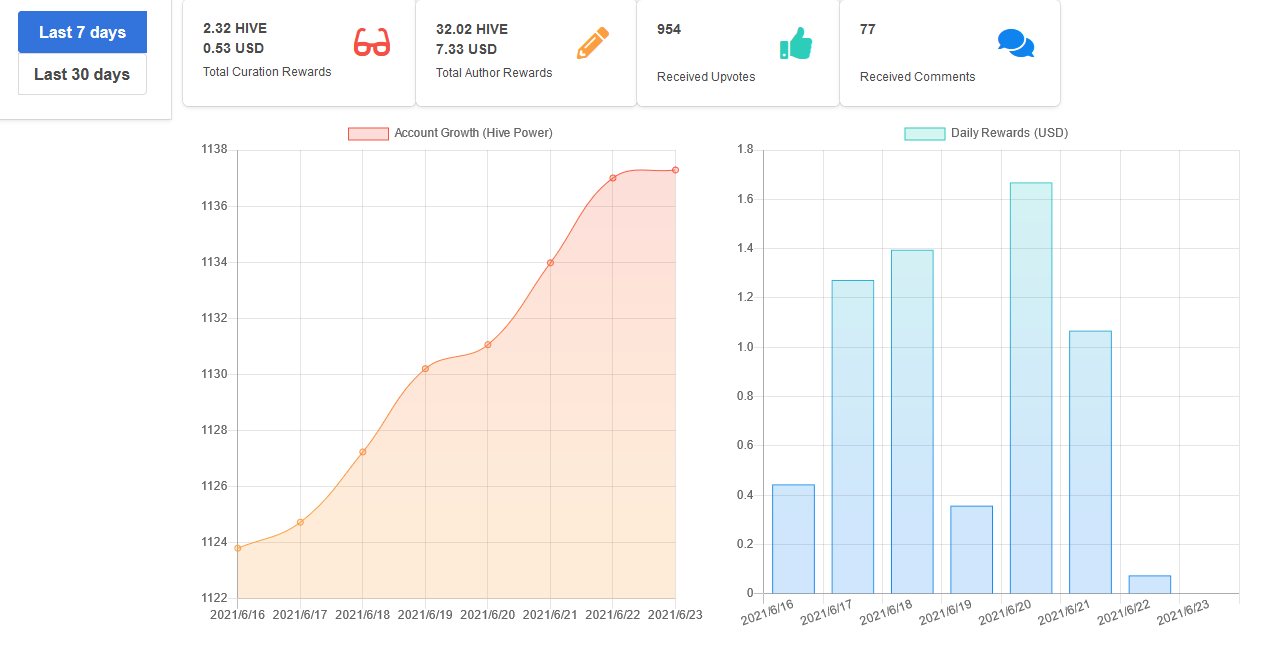The height and width of the screenshot is (660, 1270).
Task: Toggle Daily Rewards (USD) legend
Action: 986,133
